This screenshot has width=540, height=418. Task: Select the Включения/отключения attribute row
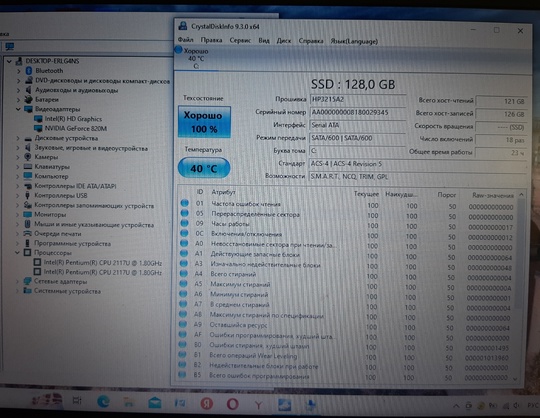(347, 236)
